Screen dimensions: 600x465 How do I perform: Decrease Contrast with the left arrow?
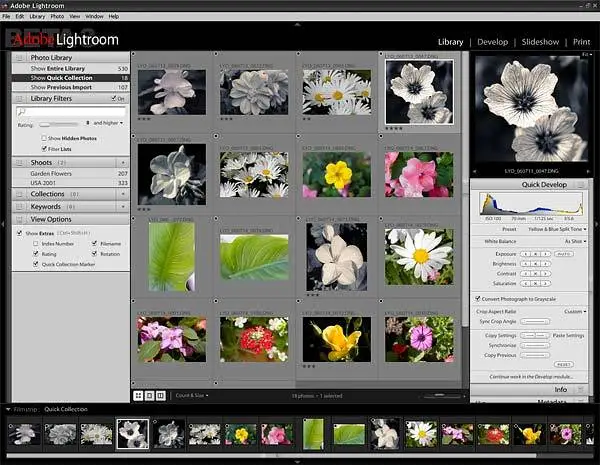click(x=526, y=274)
